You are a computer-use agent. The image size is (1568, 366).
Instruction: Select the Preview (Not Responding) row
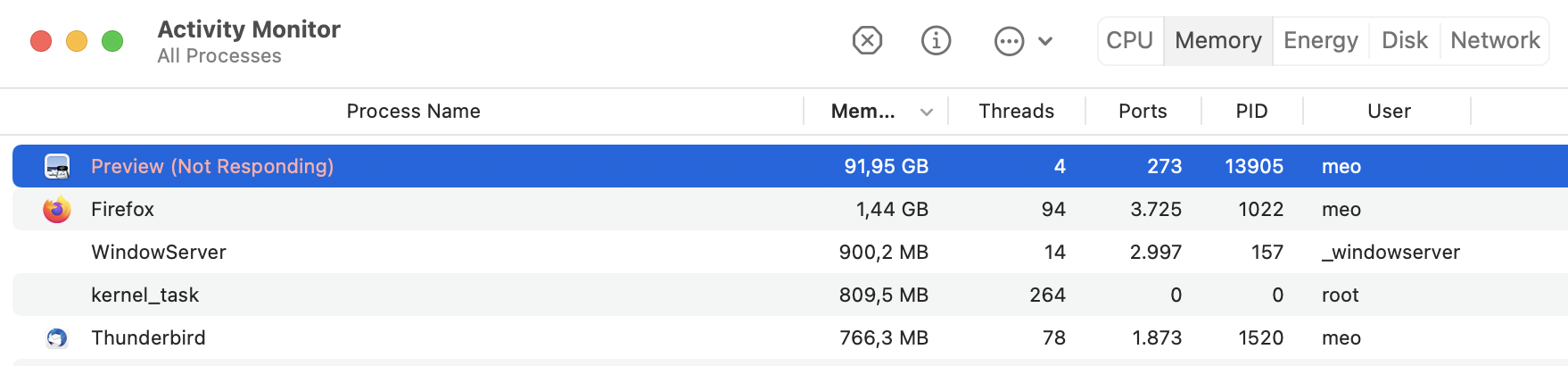click(790, 166)
